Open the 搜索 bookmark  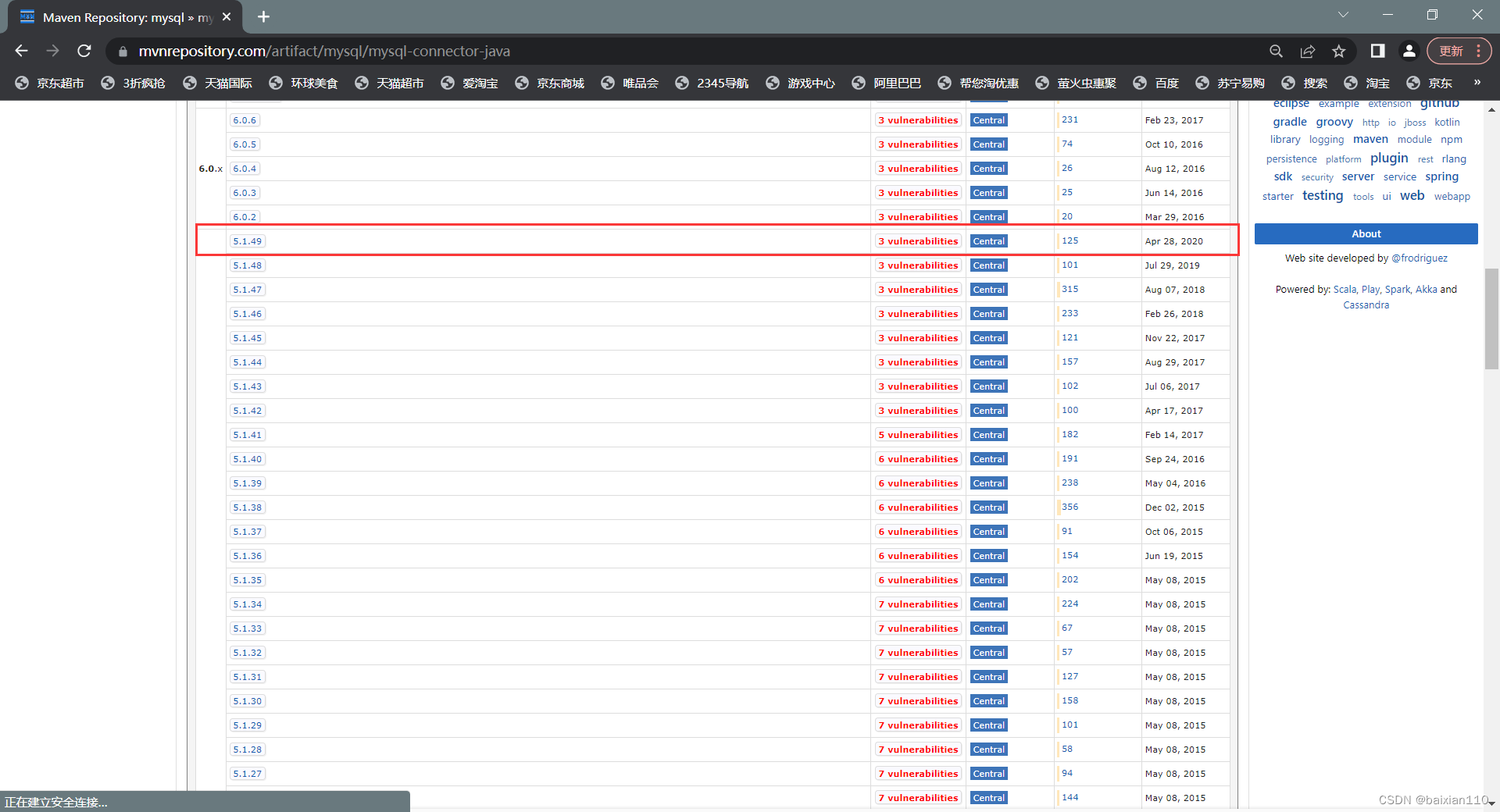coord(1304,83)
